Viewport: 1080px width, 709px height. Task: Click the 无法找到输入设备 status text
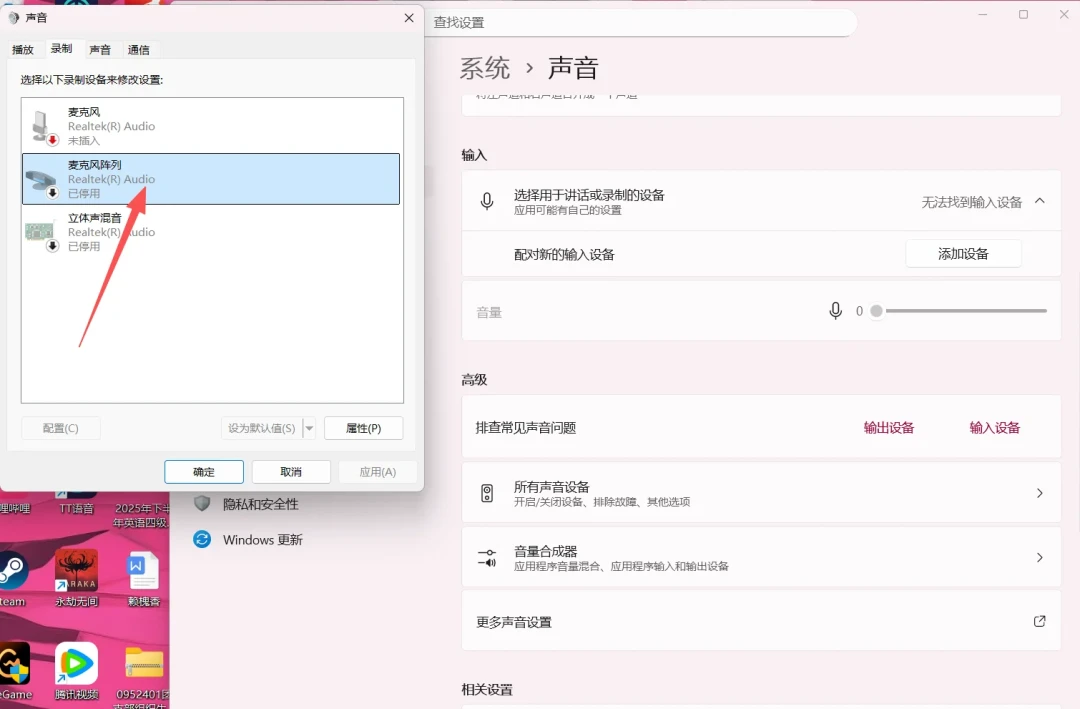[972, 202]
